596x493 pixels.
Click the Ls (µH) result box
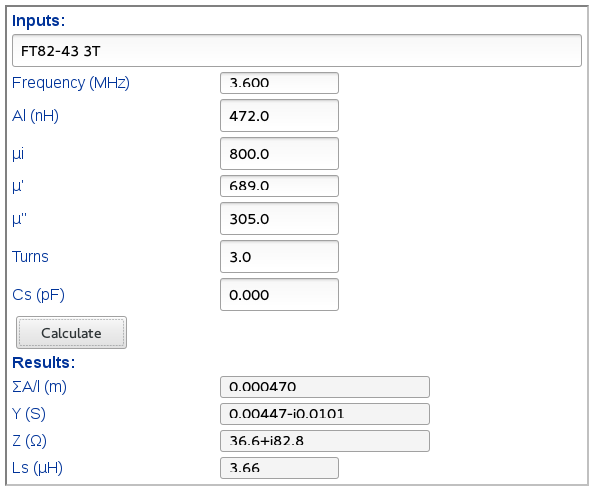(x=279, y=468)
